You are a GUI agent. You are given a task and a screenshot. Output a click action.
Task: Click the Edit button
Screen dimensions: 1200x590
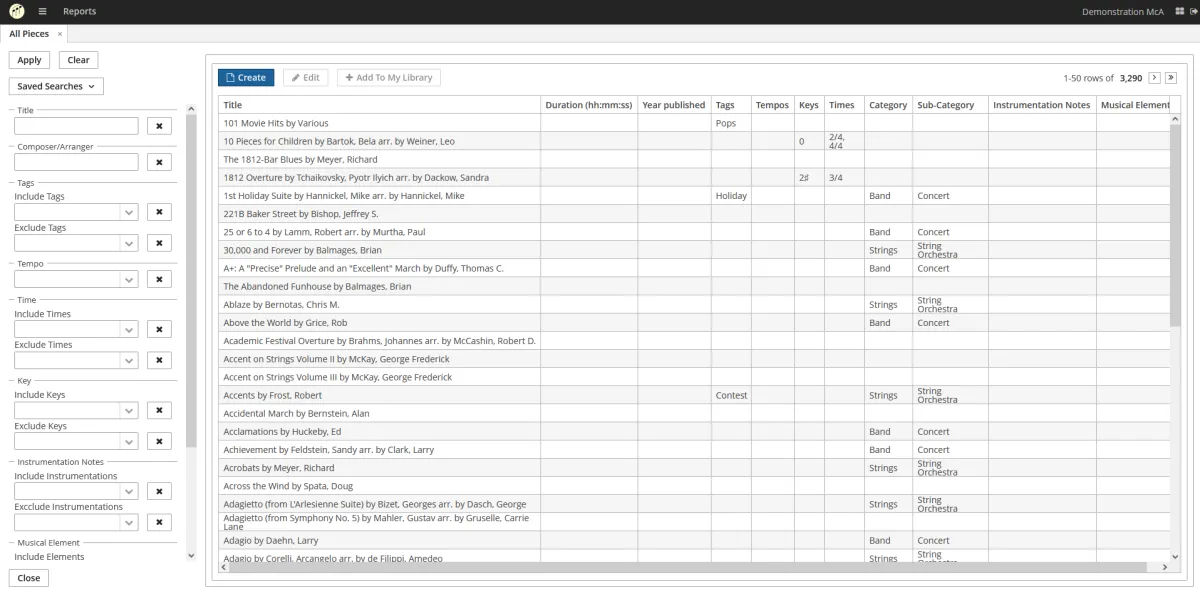point(306,77)
